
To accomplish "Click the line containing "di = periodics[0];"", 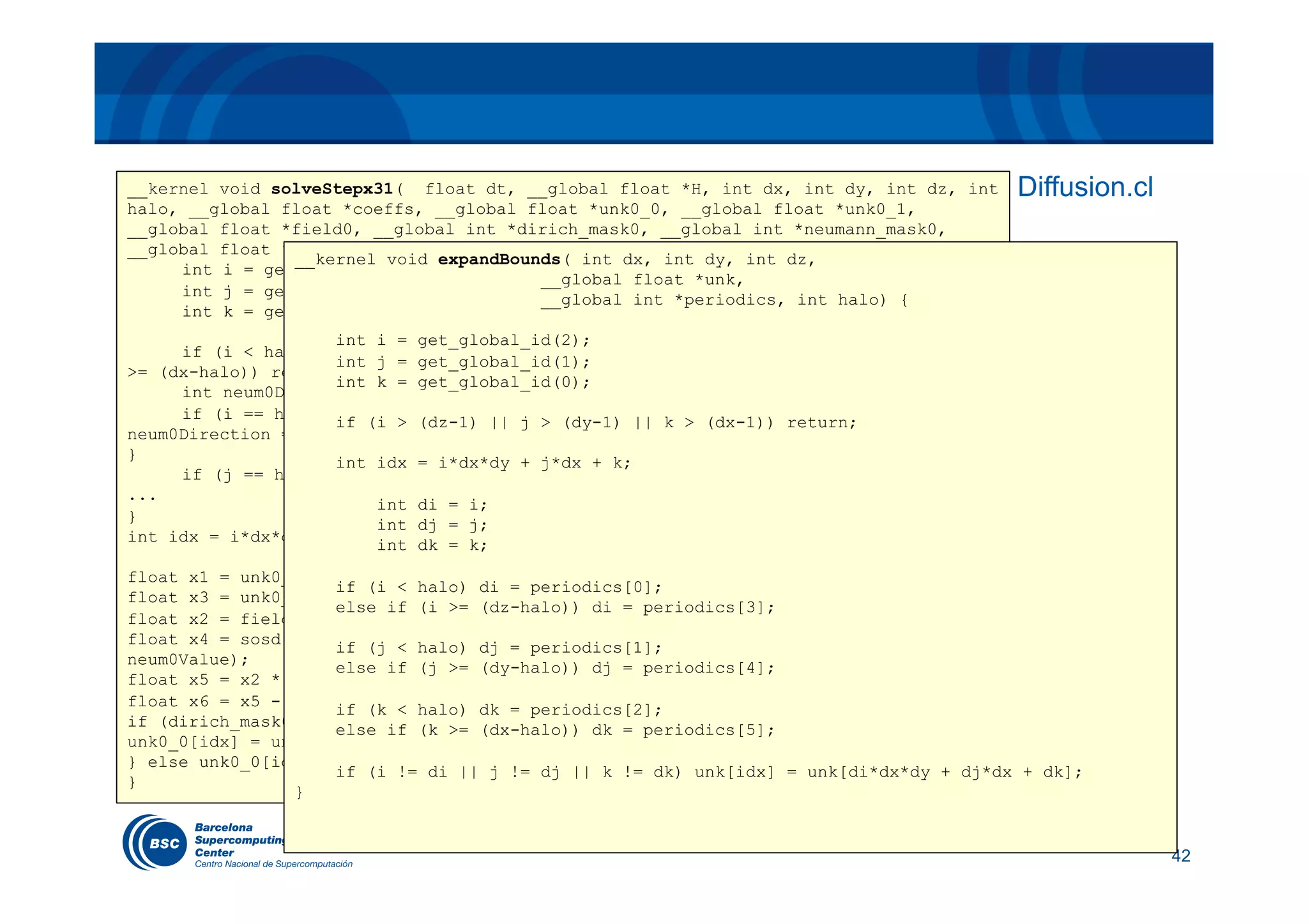I will click(x=499, y=587).
